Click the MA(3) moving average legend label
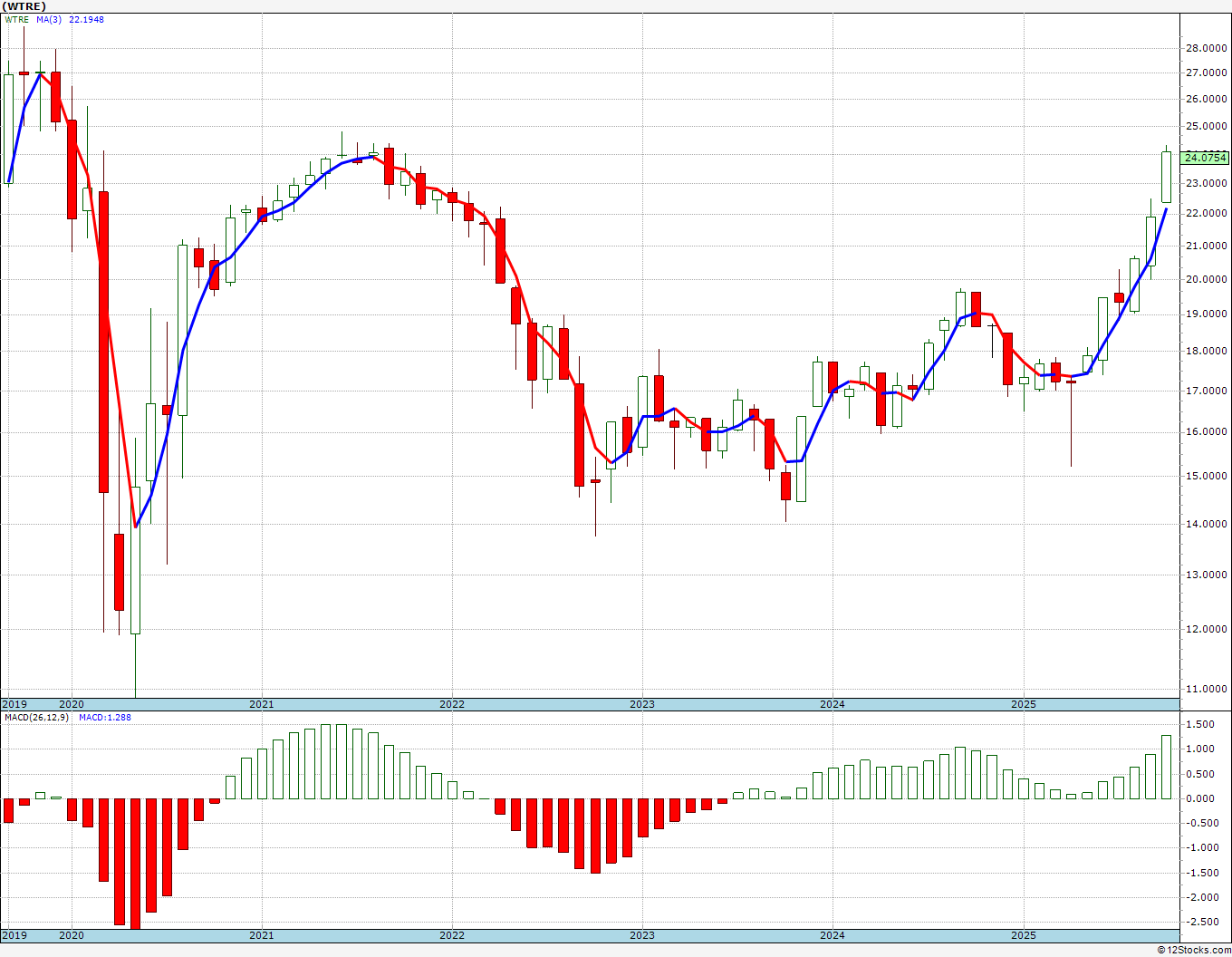The height and width of the screenshot is (957, 1232). pyautogui.click(x=50, y=20)
